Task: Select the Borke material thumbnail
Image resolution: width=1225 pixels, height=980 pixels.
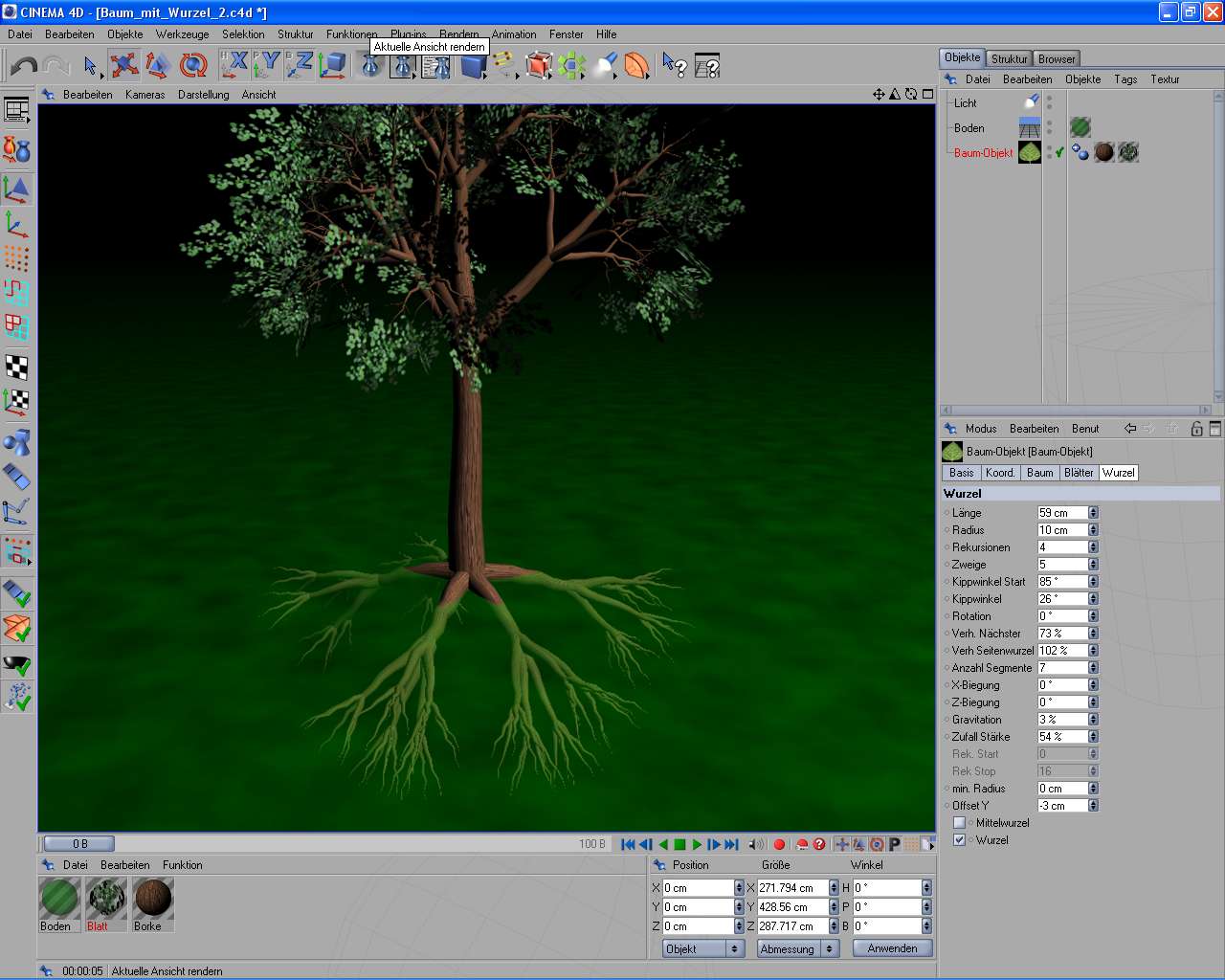Action: pyautogui.click(x=153, y=899)
